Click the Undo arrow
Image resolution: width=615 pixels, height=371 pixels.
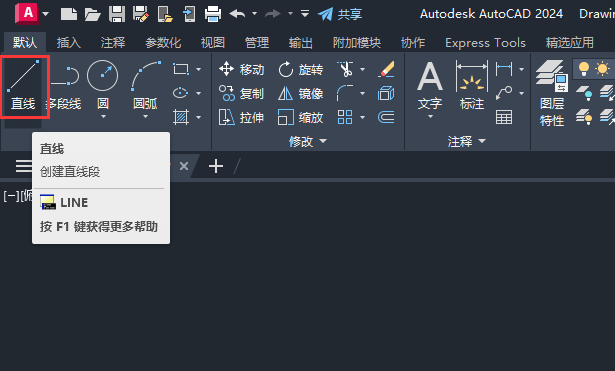pyautogui.click(x=237, y=14)
